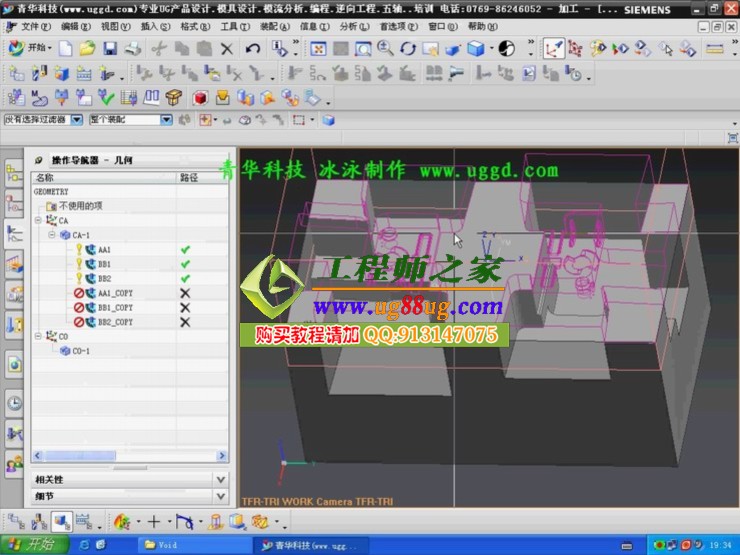Click the navigator horizontal scrollbar thumb
This screenshot has width=740, height=555.
(80, 455)
